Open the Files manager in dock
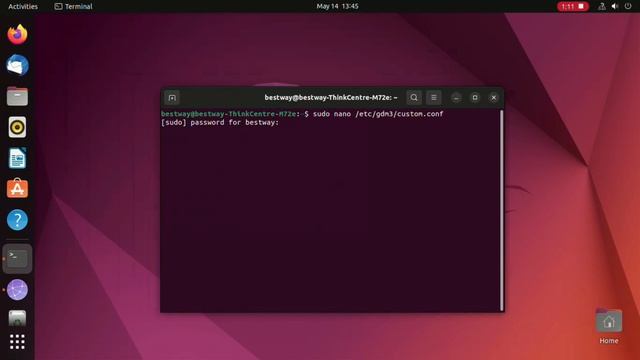The height and width of the screenshot is (360, 640). 17,96
